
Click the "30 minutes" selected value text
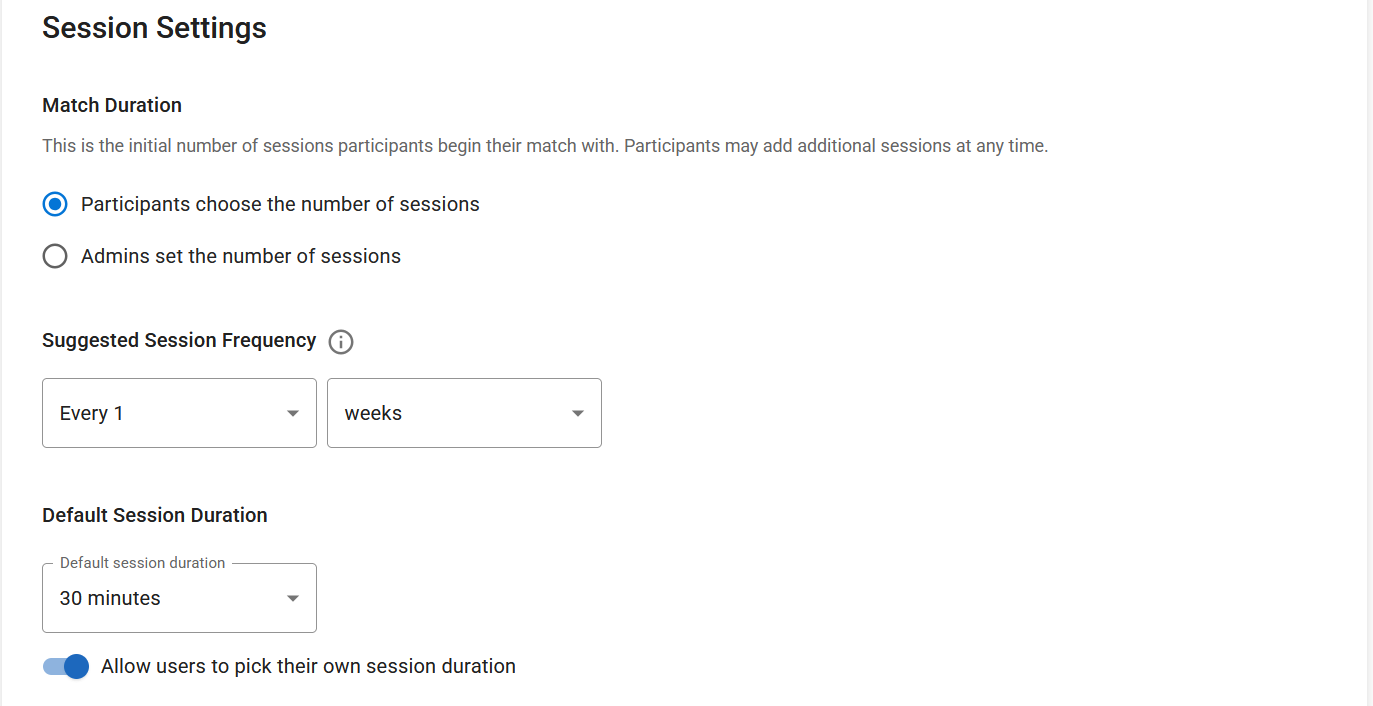pos(110,599)
